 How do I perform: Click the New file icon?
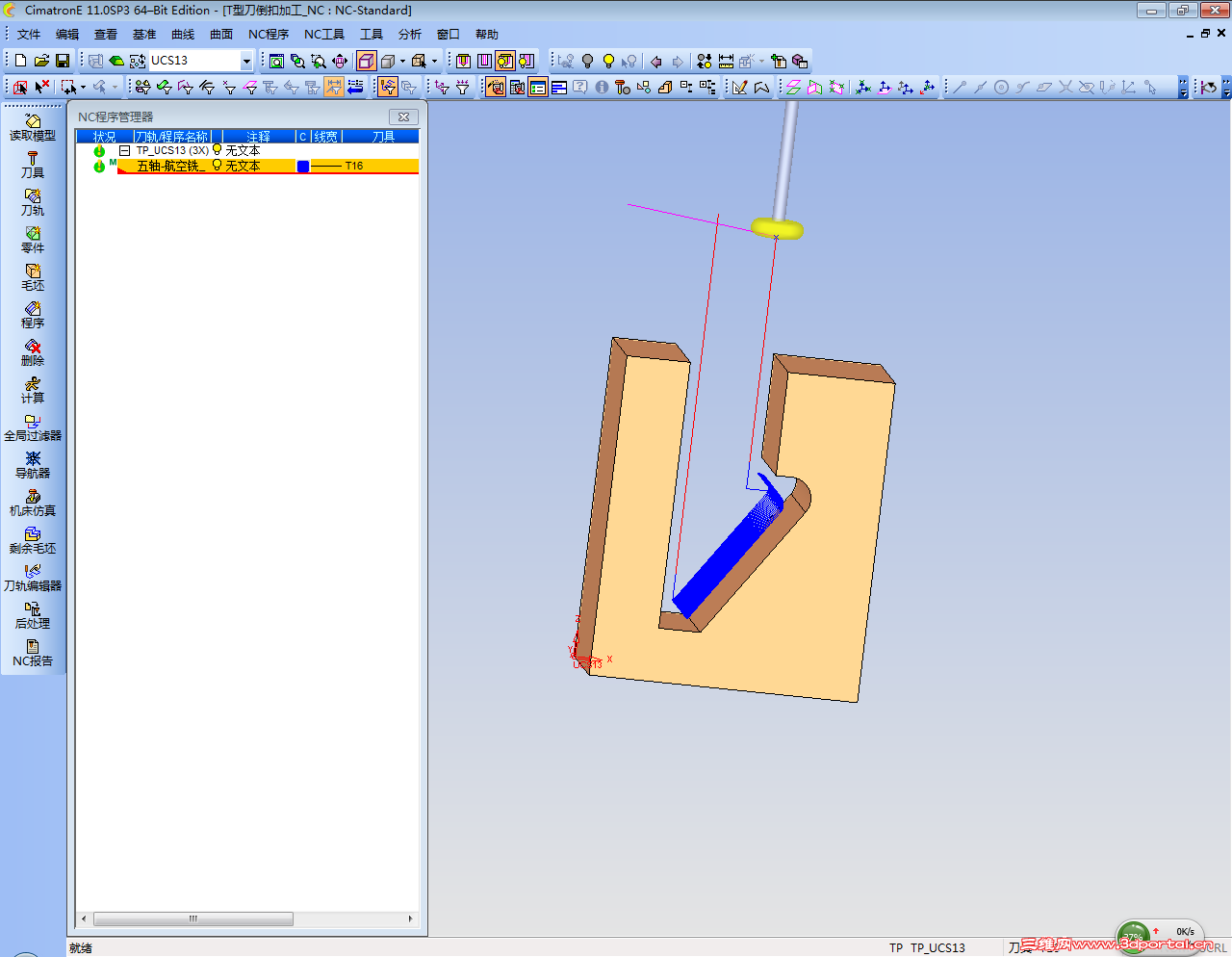click(x=20, y=61)
